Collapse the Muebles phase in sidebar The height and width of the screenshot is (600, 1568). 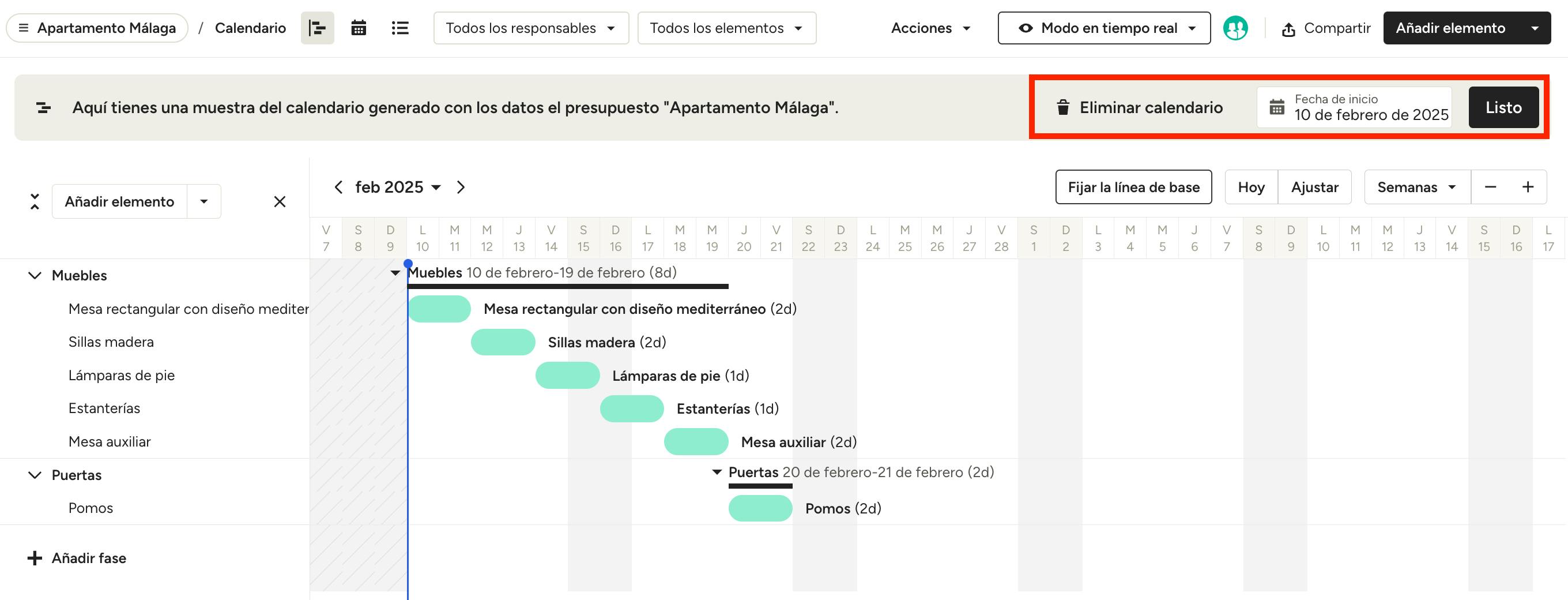click(x=35, y=275)
